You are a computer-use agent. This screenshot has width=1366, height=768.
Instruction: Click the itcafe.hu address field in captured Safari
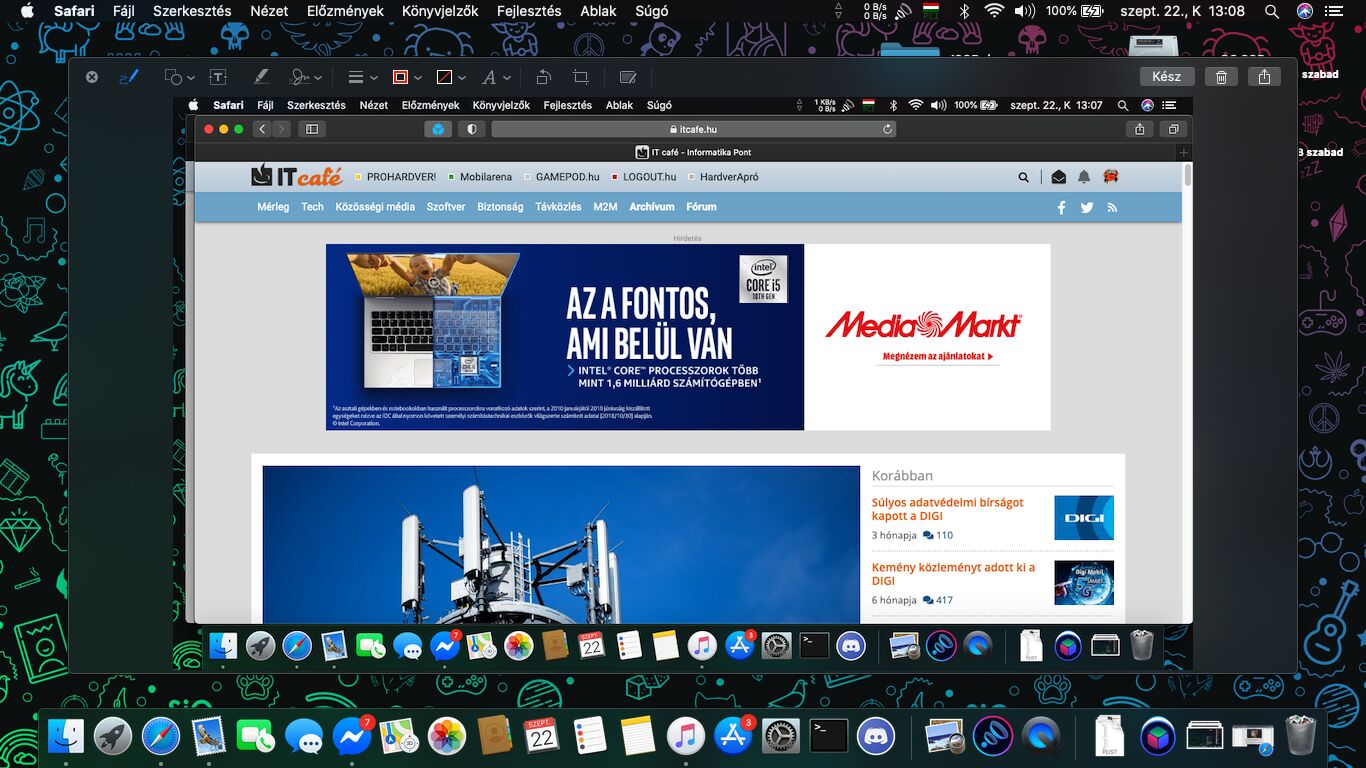tap(693, 129)
